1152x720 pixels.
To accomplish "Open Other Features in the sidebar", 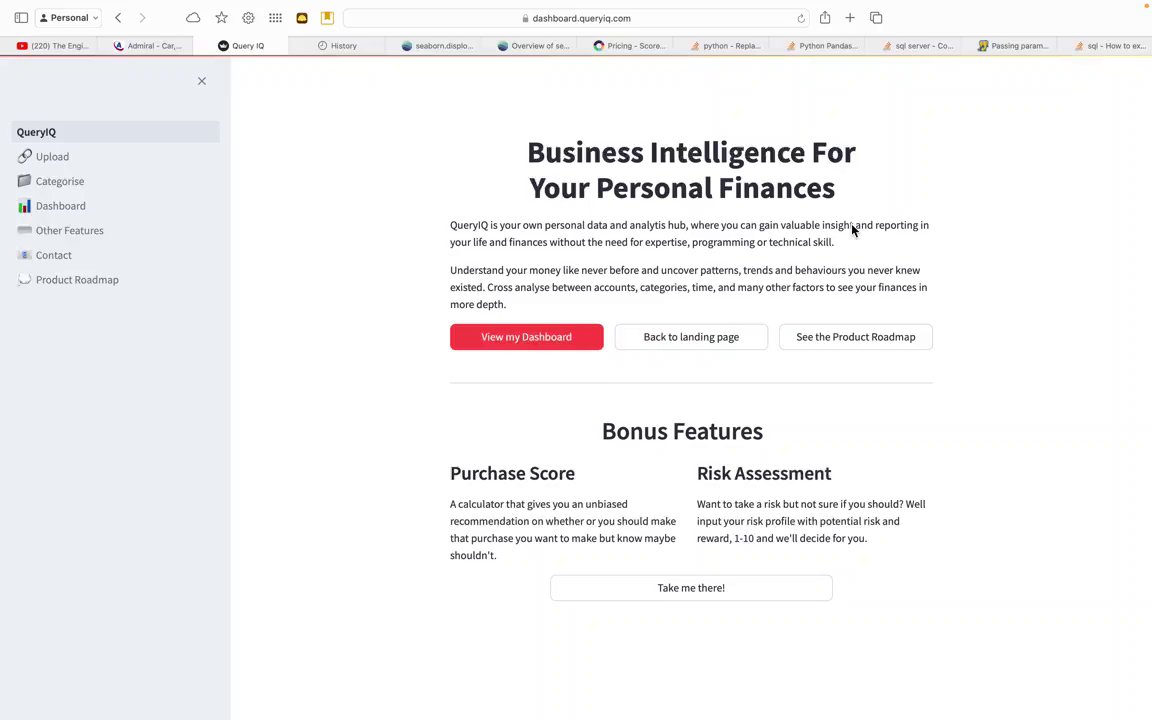I will click(115, 231).
